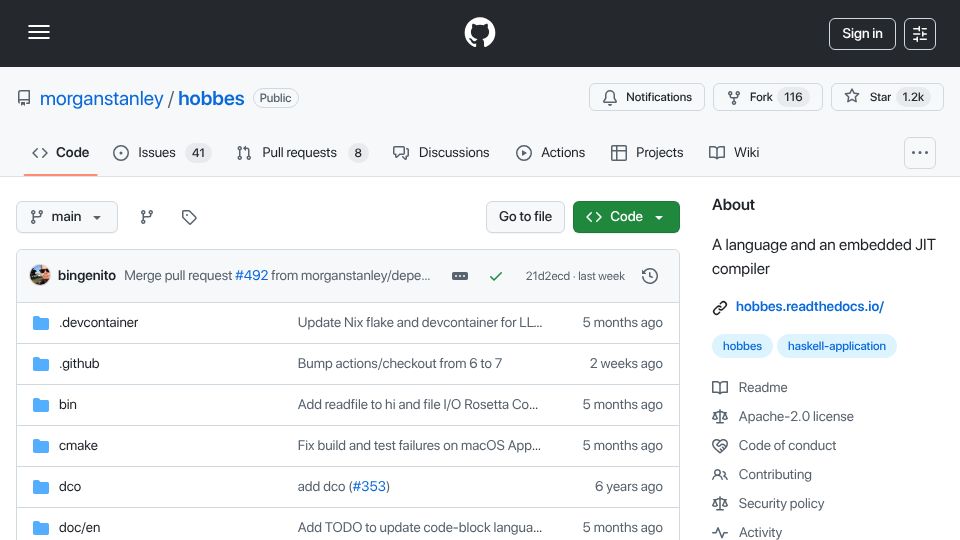View repository tags icon
Viewport: 960px width, 540px height.
189,217
